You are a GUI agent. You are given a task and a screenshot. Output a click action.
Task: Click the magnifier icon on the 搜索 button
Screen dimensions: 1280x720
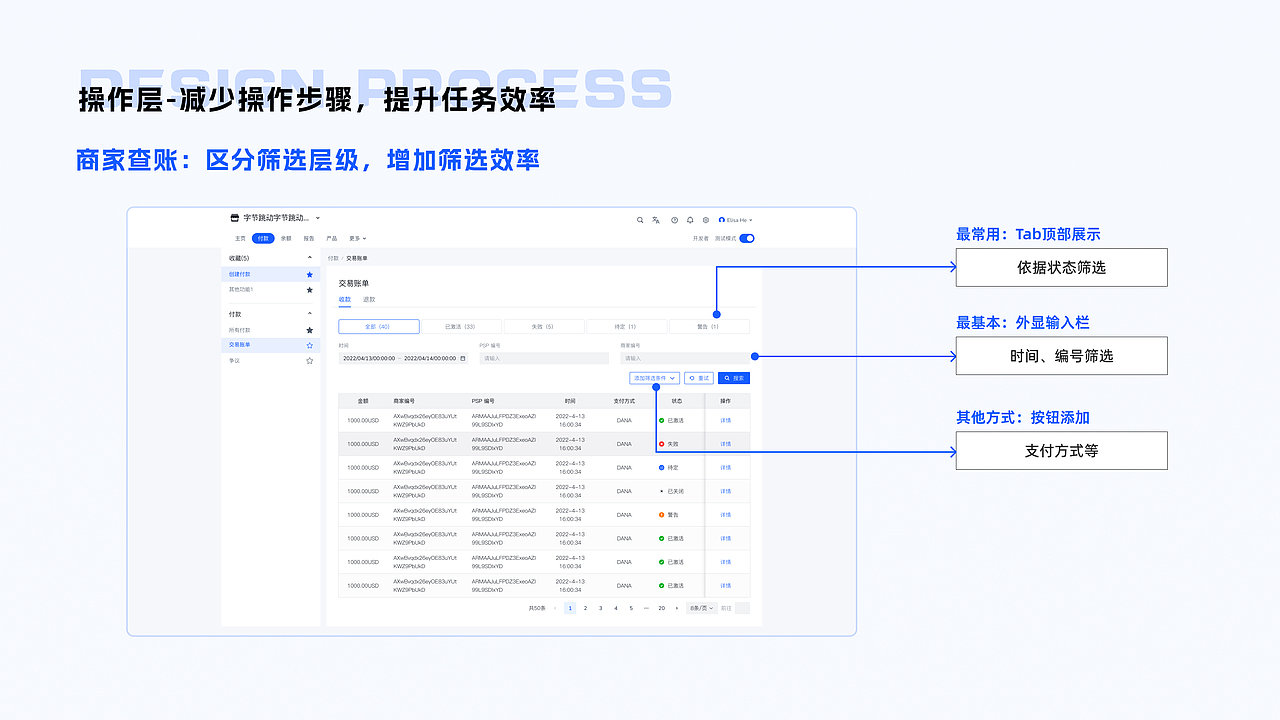tap(726, 377)
